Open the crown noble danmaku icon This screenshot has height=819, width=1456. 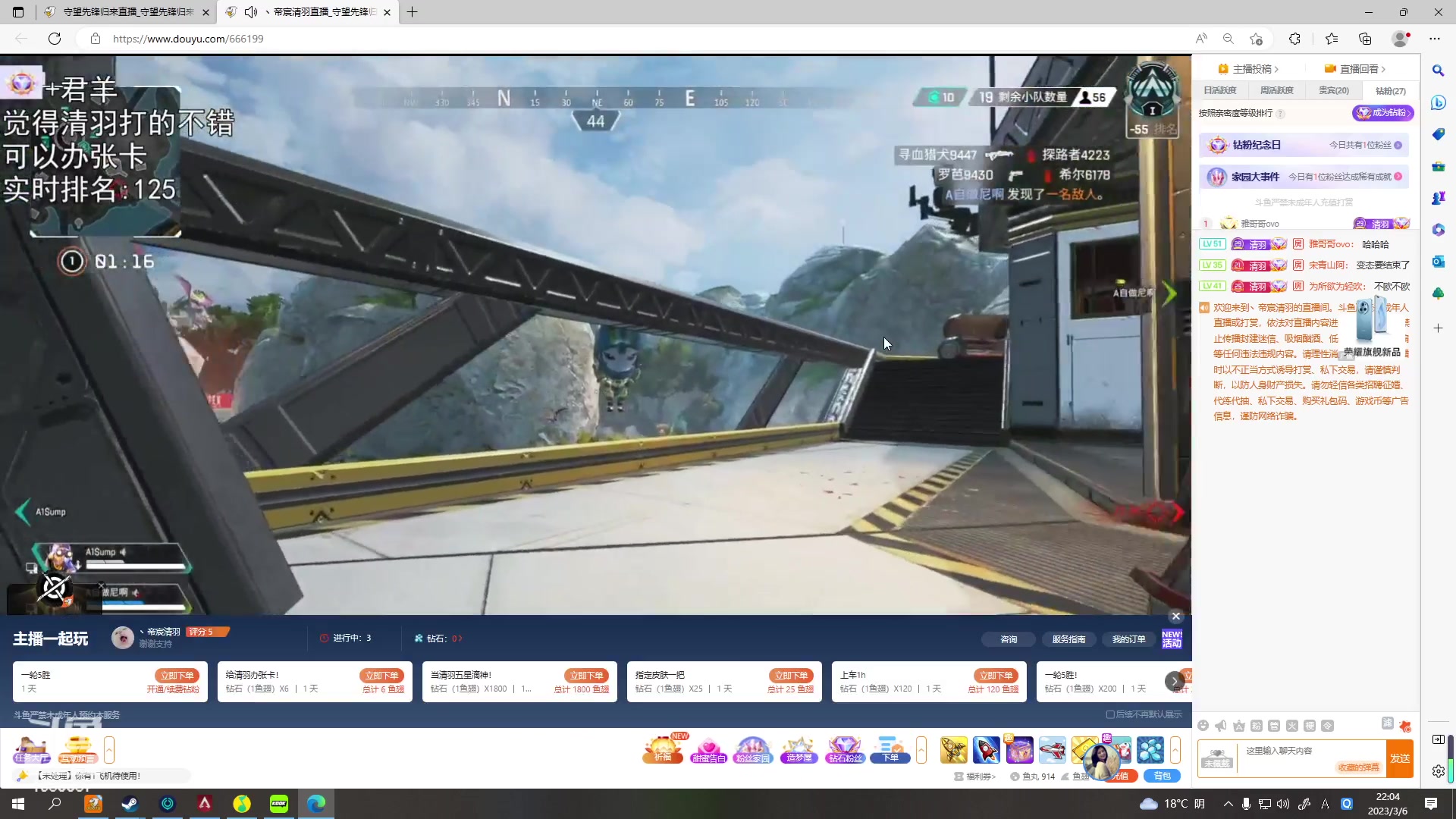click(x=1239, y=726)
